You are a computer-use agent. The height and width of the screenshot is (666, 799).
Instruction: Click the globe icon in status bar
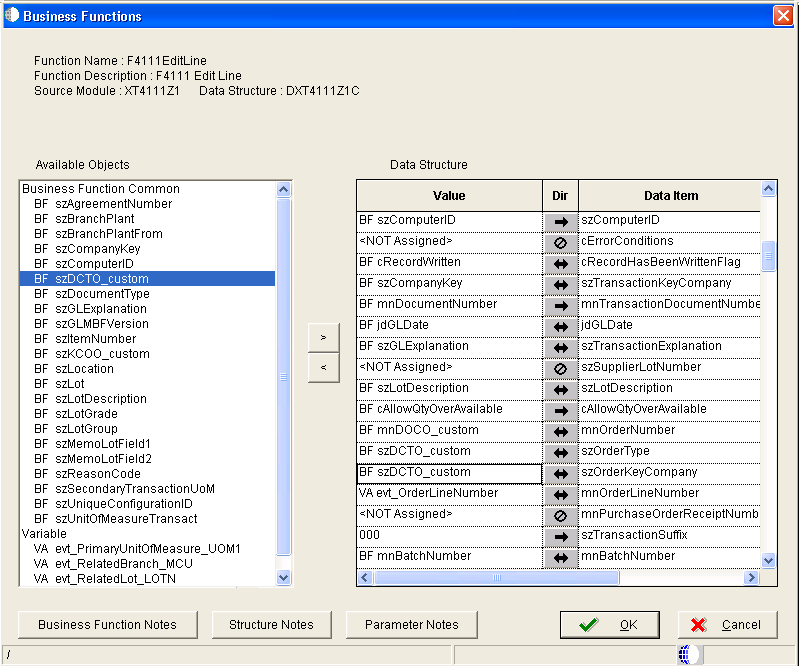pyautogui.click(x=689, y=654)
